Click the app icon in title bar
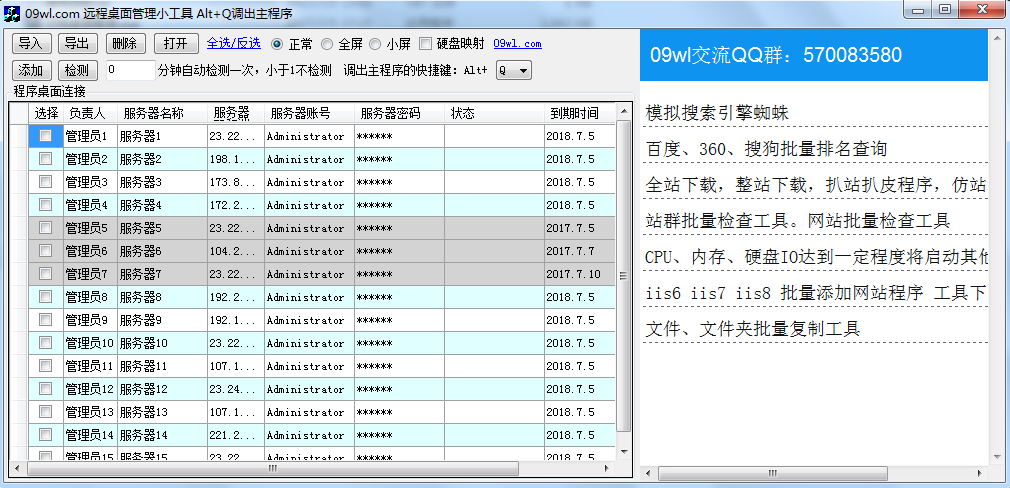Image resolution: width=1010 pixels, height=488 pixels. (12, 10)
